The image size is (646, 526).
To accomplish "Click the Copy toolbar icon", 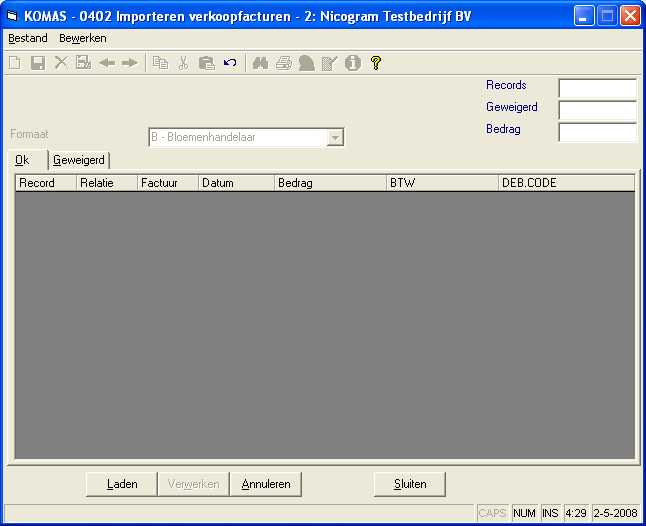I will (x=160, y=63).
